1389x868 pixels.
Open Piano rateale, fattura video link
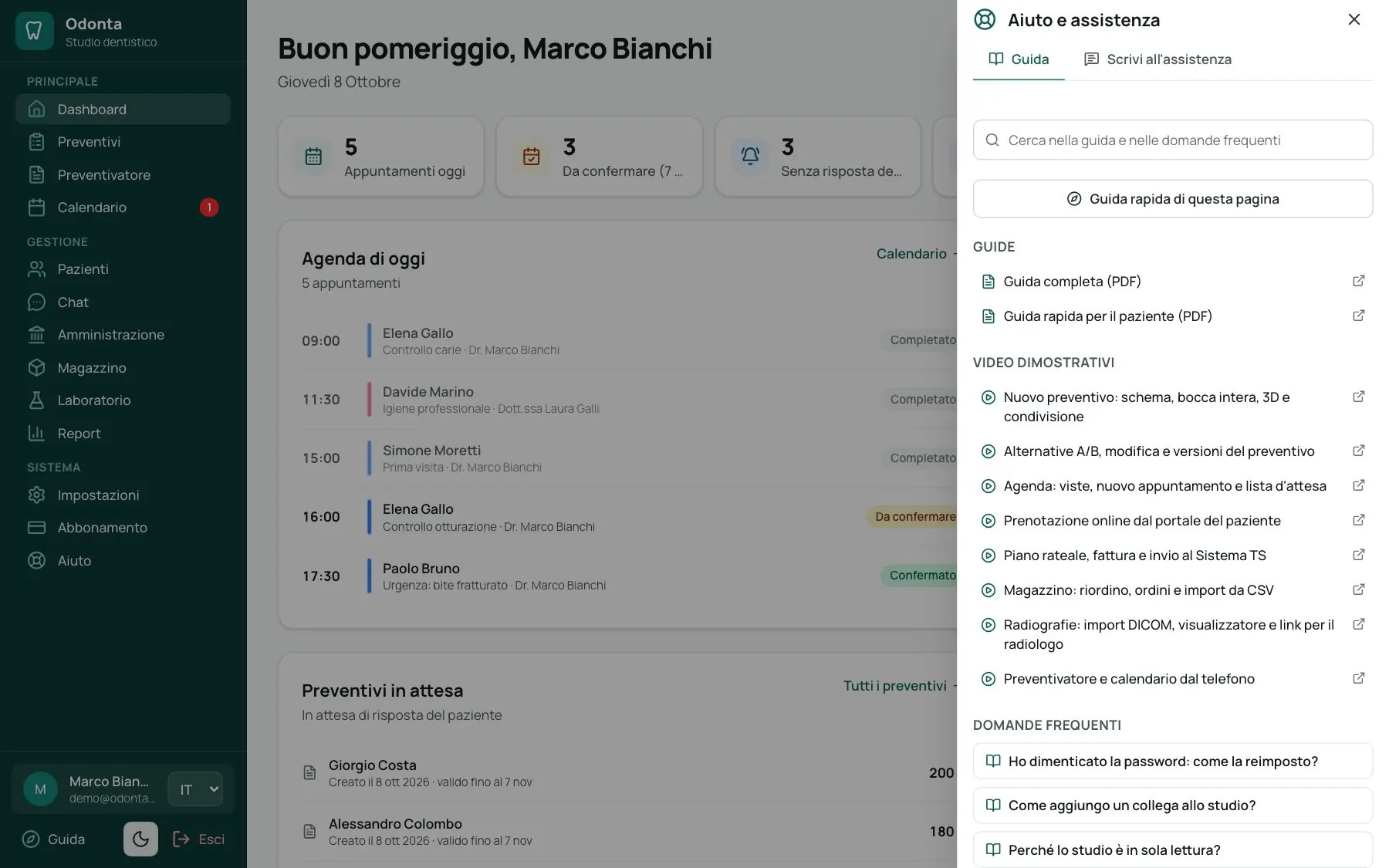1173,556
